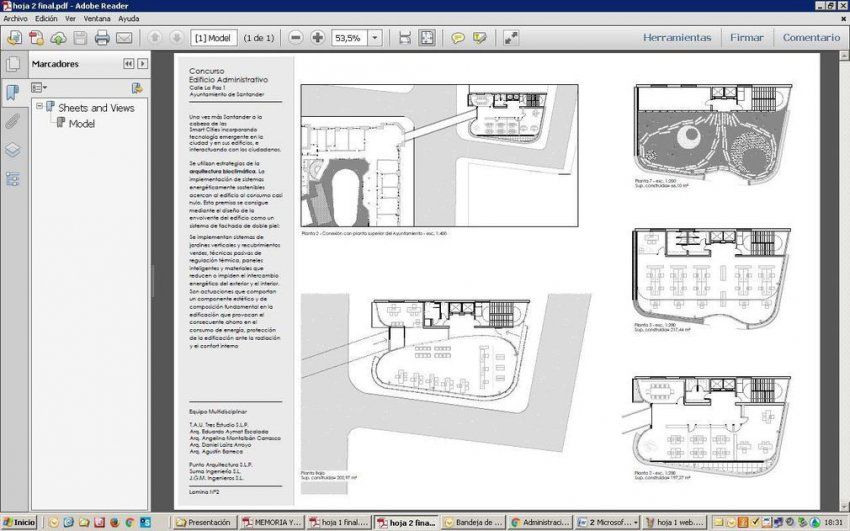Collapse the Marcadores panel with arrow button
Viewport: 850px width, 531px height.
[x=129, y=64]
